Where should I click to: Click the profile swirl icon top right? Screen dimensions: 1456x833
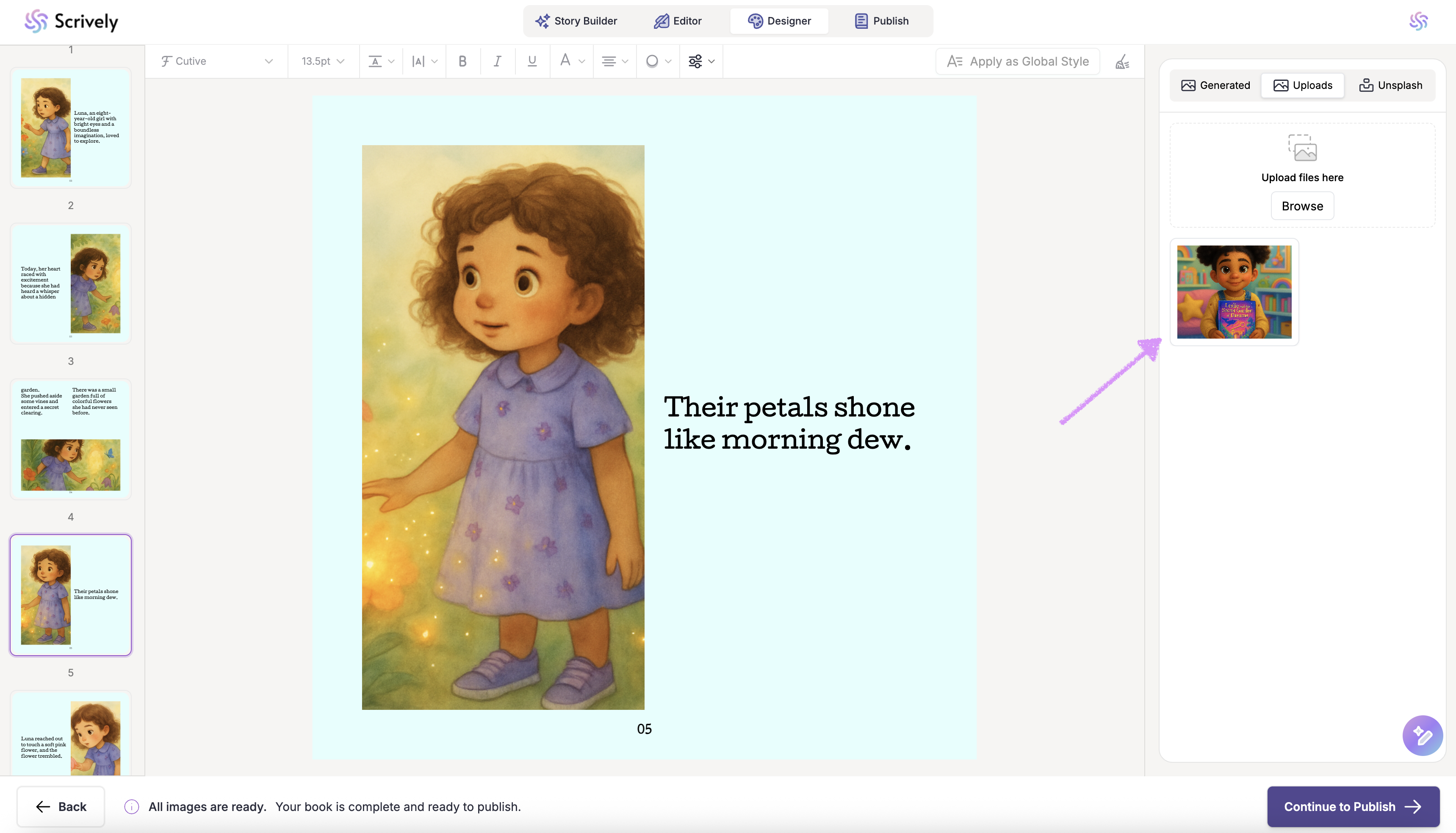coord(1418,21)
